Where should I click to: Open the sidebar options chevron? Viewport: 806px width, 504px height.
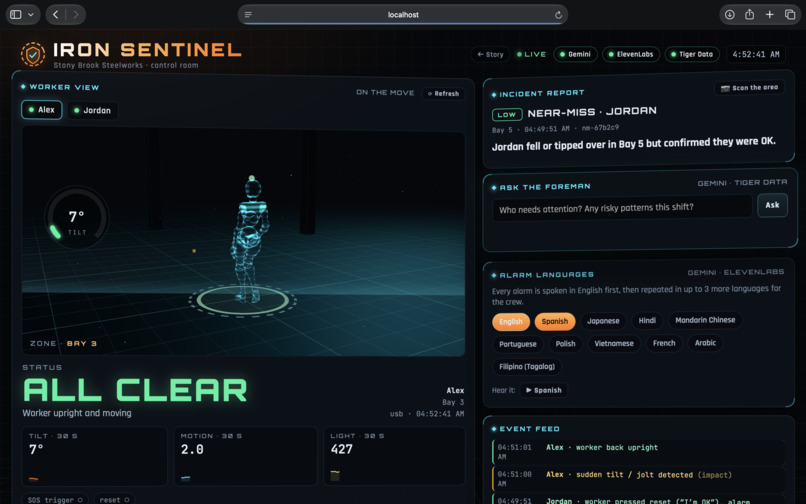point(31,14)
